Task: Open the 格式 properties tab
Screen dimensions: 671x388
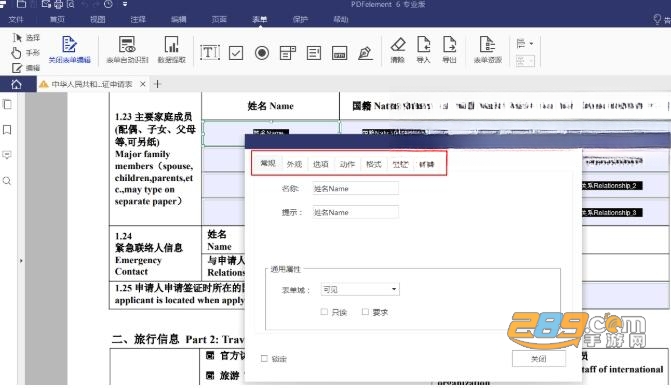Action: (x=374, y=164)
